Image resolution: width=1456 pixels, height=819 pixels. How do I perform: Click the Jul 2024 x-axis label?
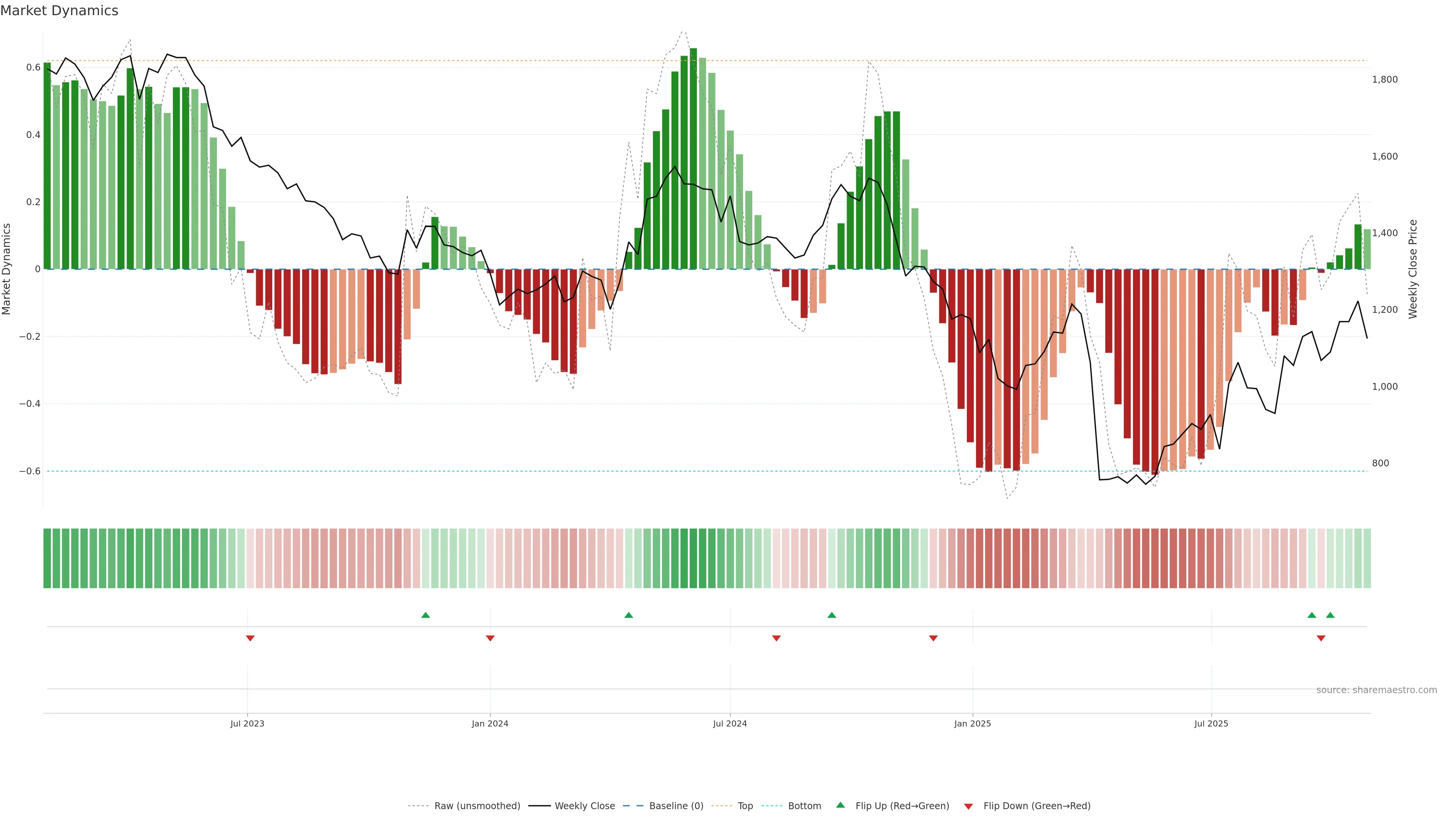coord(730,723)
